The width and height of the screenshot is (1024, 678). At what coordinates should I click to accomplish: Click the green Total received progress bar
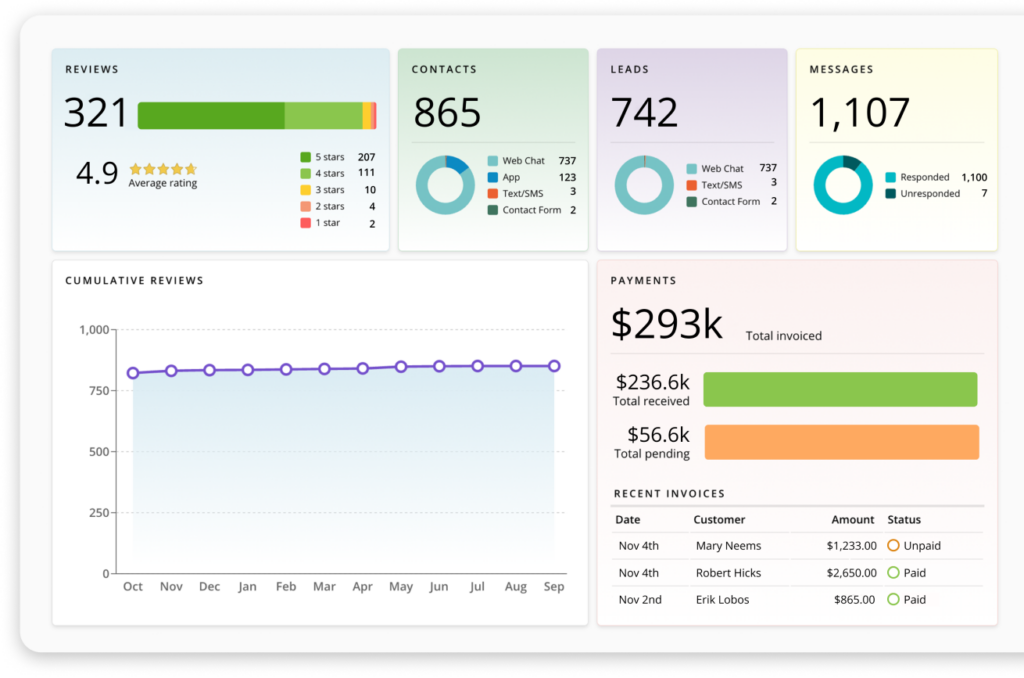(841, 389)
